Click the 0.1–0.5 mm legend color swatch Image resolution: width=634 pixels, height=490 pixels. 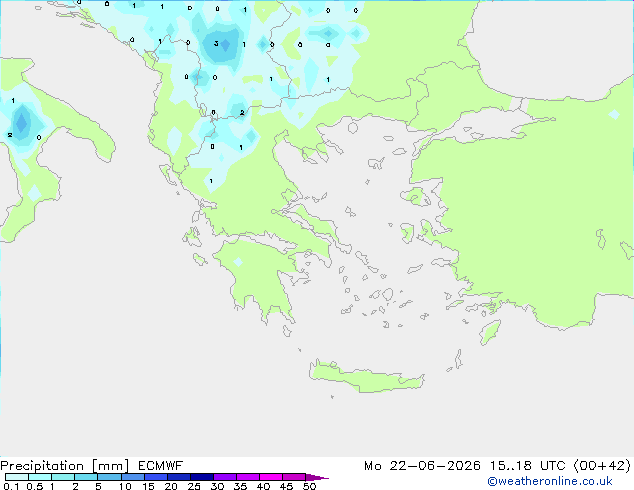pyautogui.click(x=17, y=477)
